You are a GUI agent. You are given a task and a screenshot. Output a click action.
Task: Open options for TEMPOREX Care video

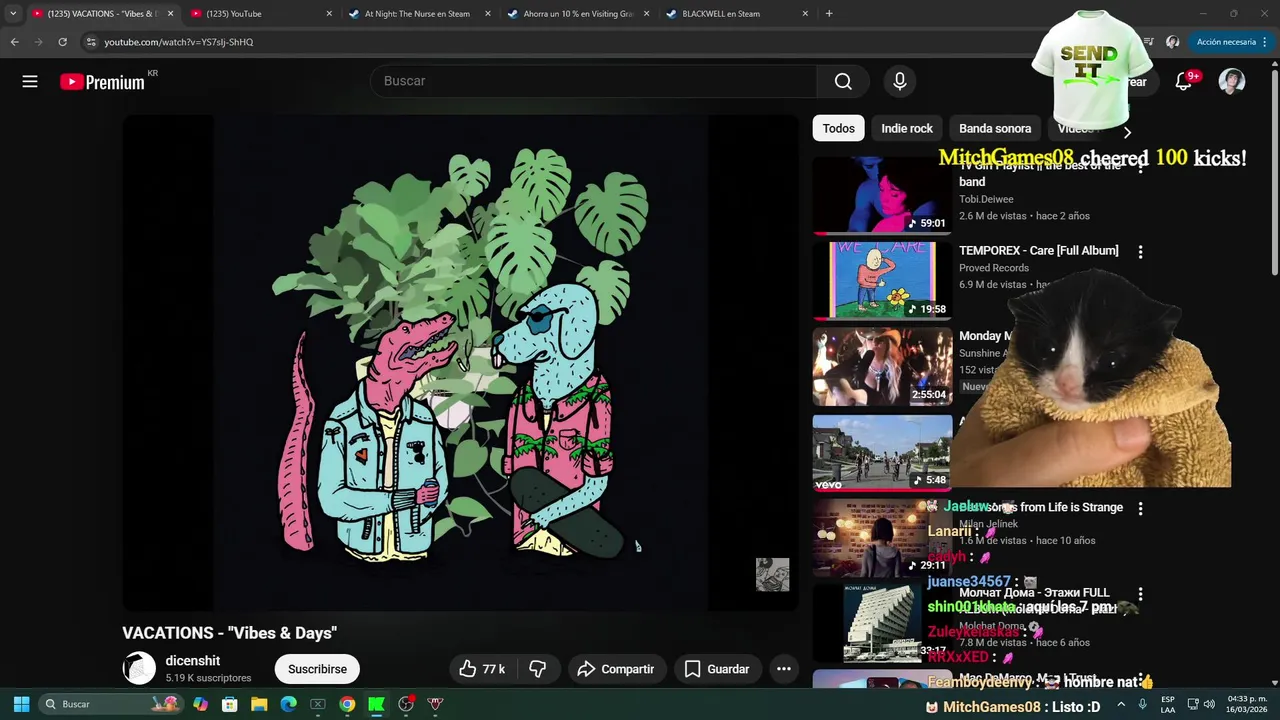click(1140, 252)
